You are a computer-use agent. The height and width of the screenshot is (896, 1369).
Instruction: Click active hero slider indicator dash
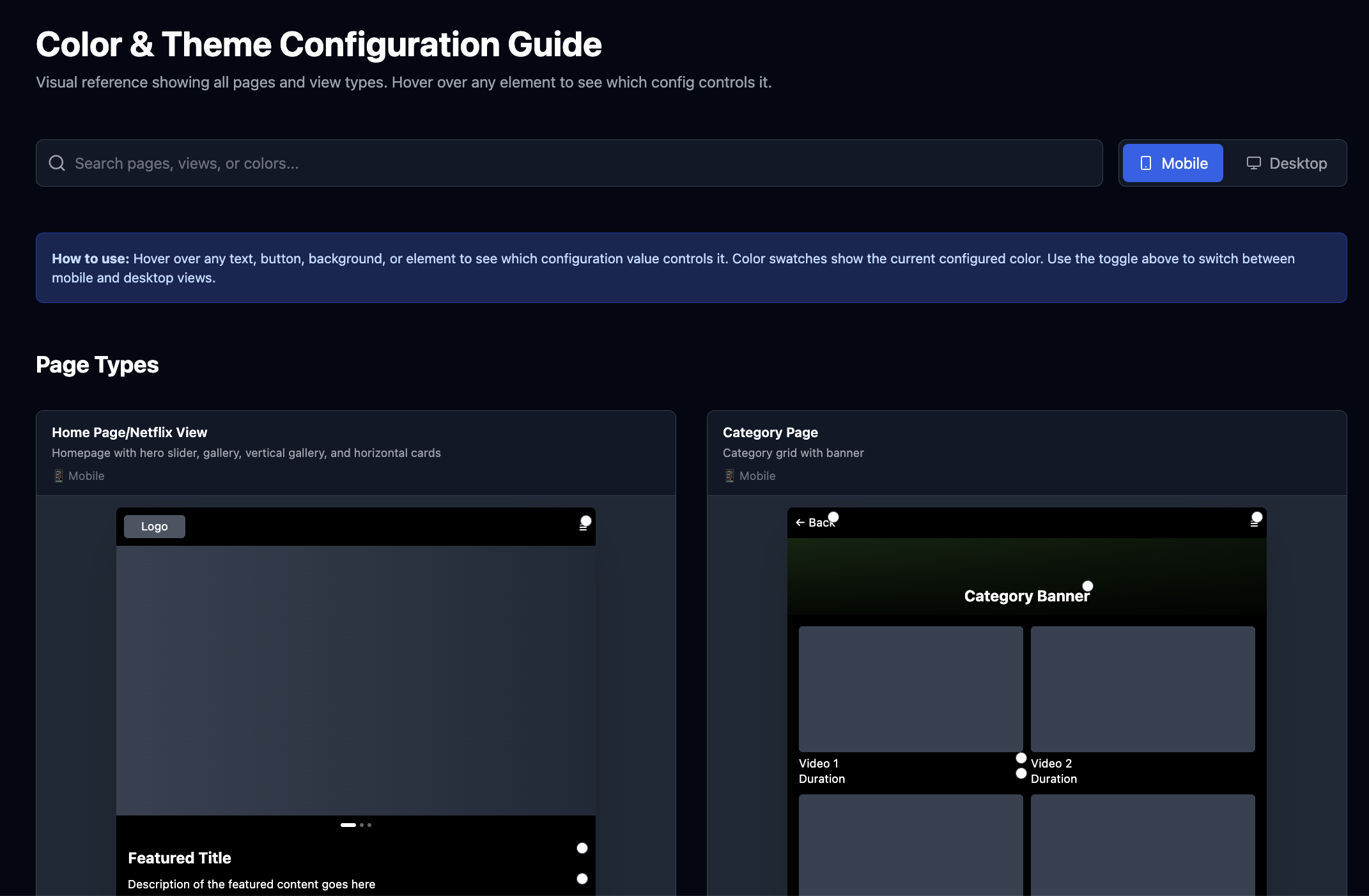[348, 825]
